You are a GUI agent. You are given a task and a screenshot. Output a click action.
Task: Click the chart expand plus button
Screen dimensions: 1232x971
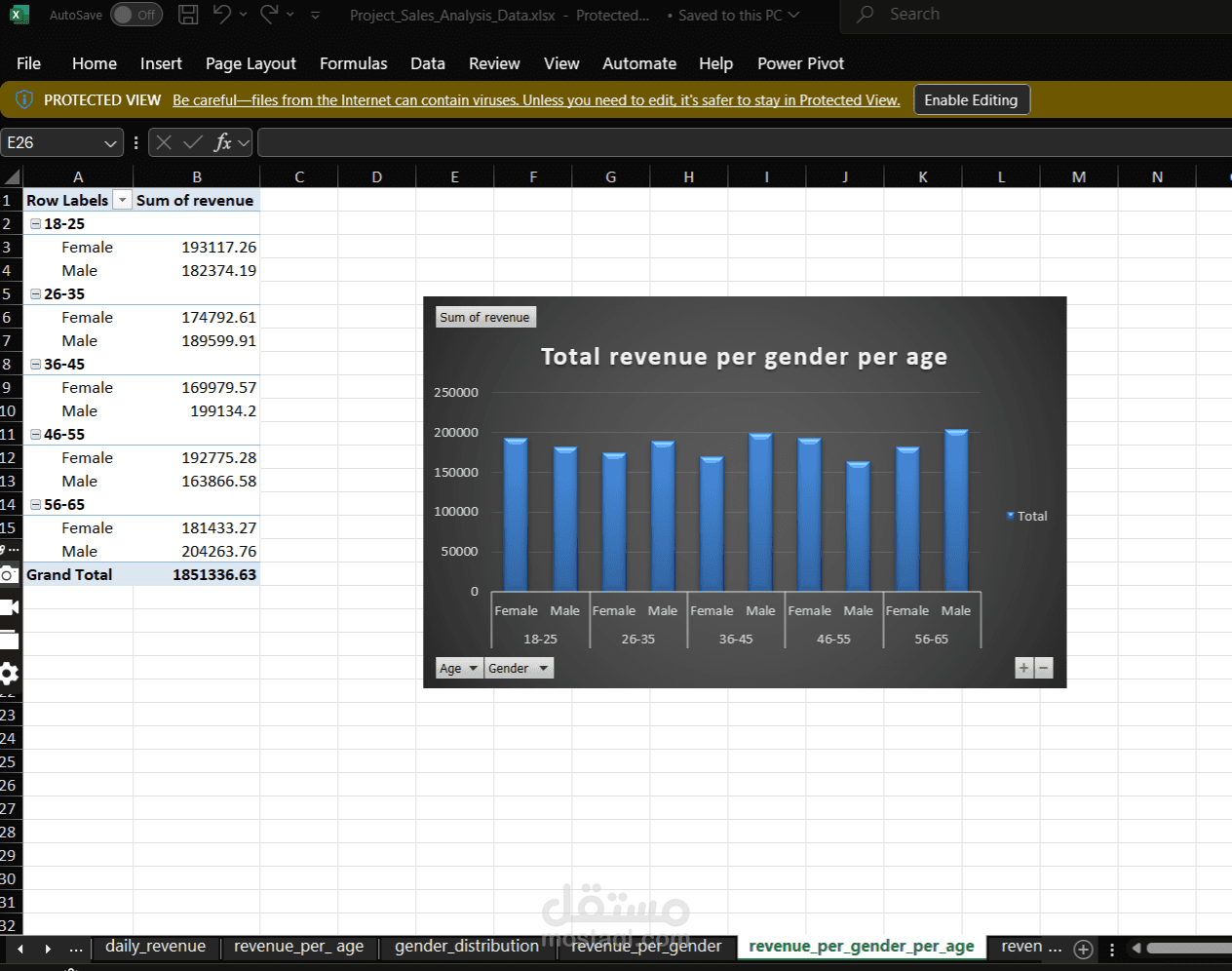point(1023,668)
